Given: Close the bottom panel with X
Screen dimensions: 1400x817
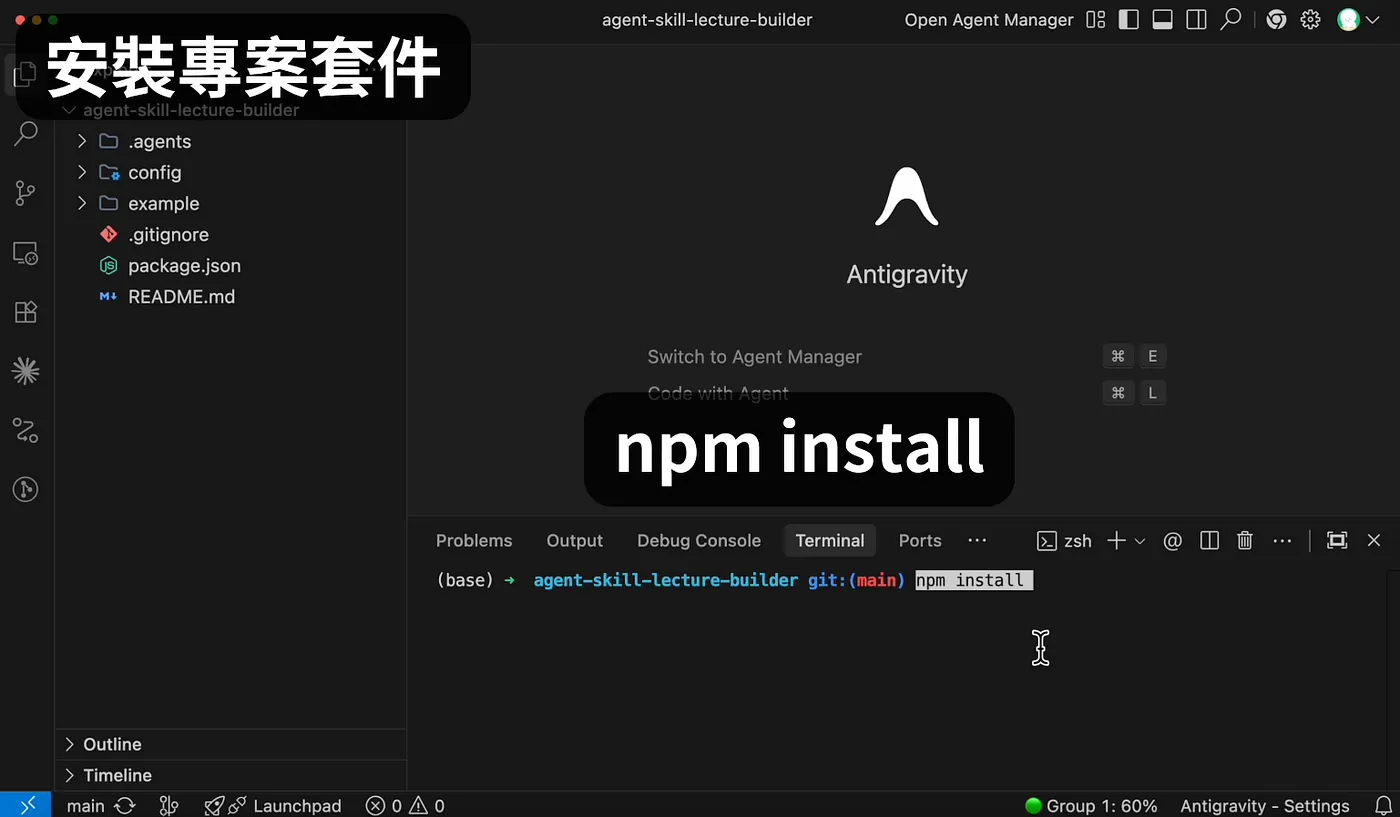Looking at the screenshot, I should (1374, 541).
